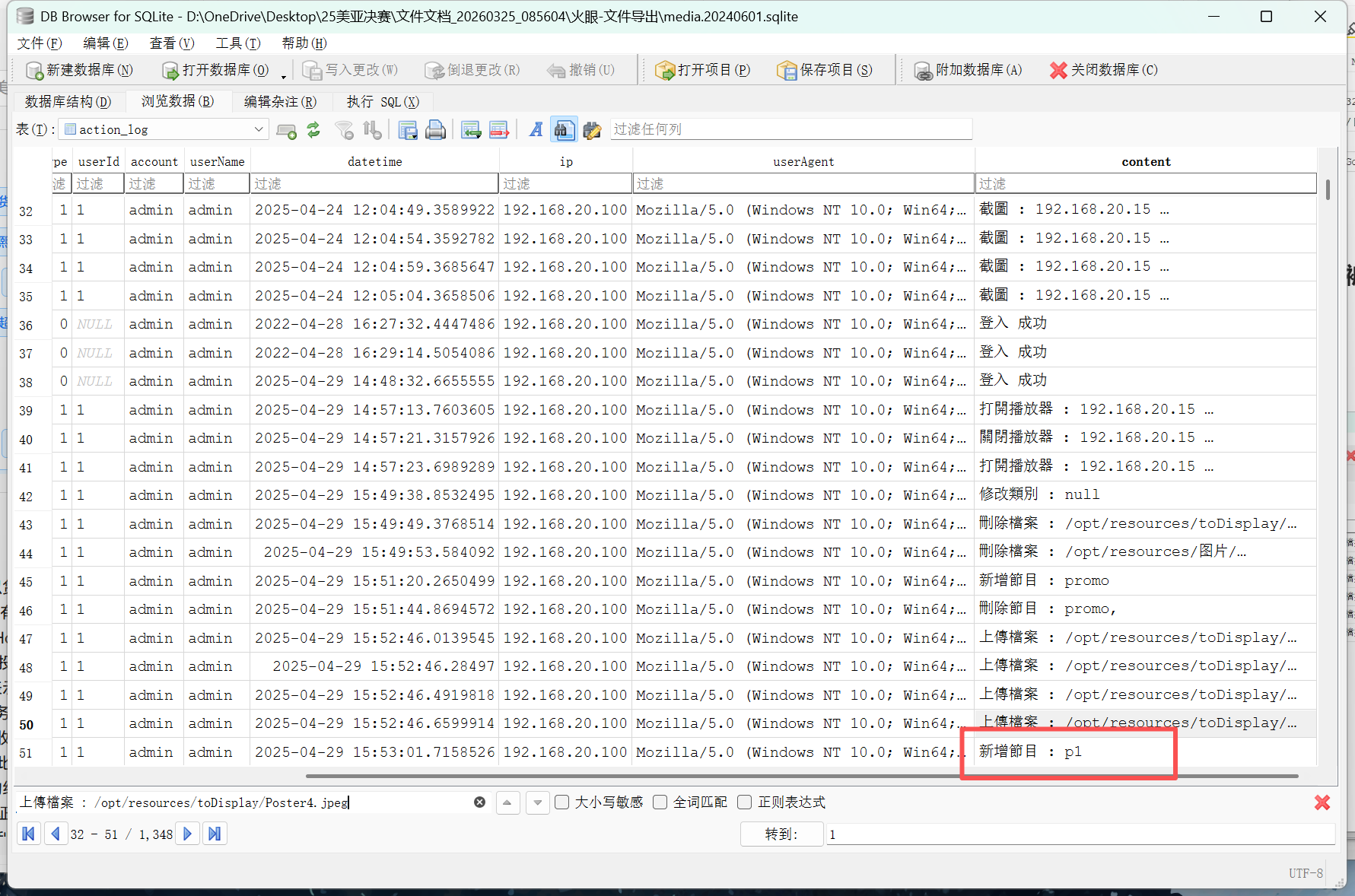Open the action_log table dropdown
This screenshot has width=1355, height=896.
point(164,129)
